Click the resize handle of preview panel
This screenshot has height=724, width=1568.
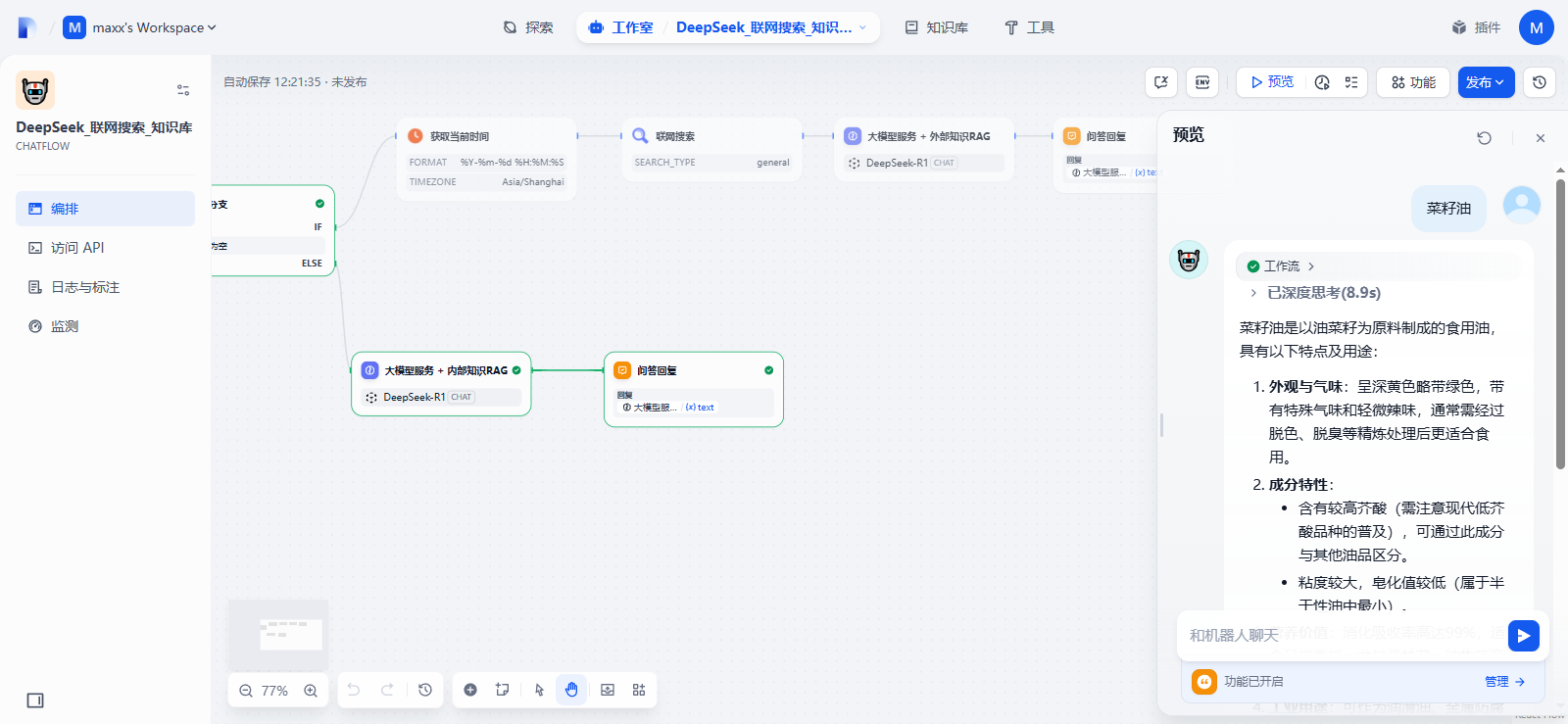click(x=1161, y=424)
